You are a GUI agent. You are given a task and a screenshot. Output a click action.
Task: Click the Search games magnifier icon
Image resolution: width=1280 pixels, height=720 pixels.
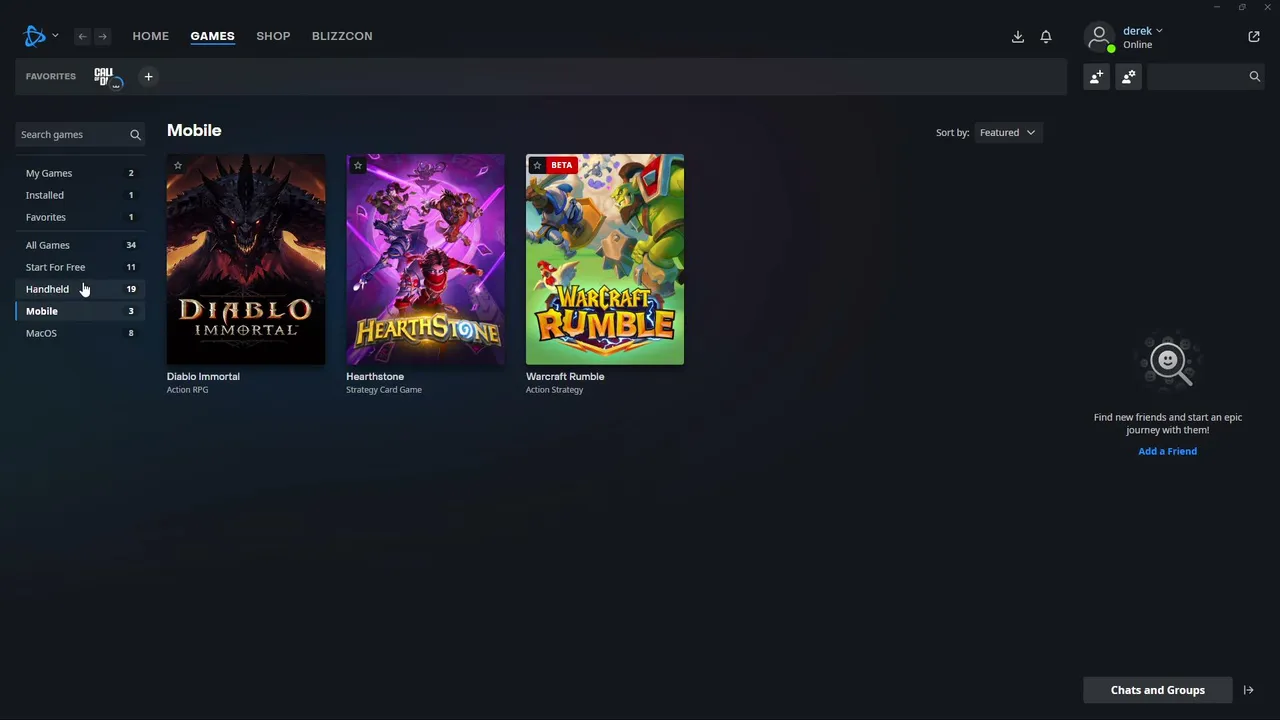tap(136, 135)
